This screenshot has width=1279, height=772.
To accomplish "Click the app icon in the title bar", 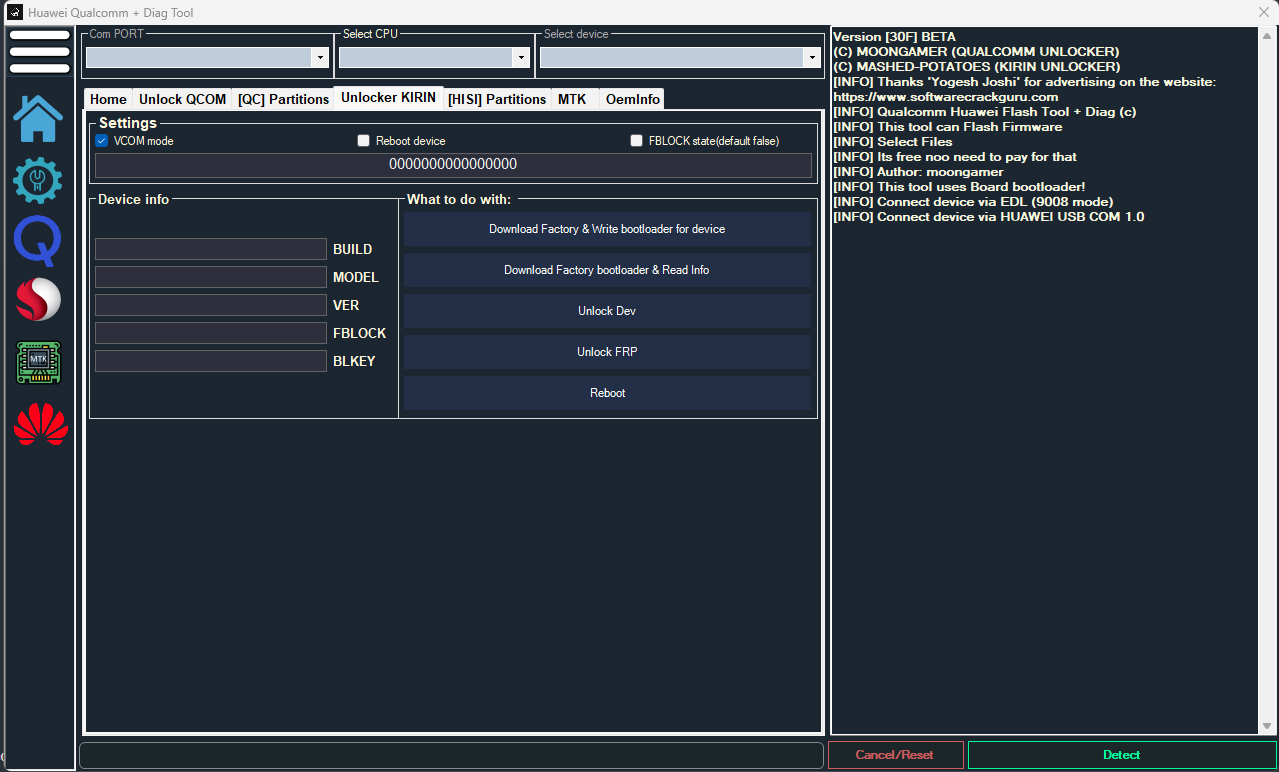I will [x=15, y=13].
